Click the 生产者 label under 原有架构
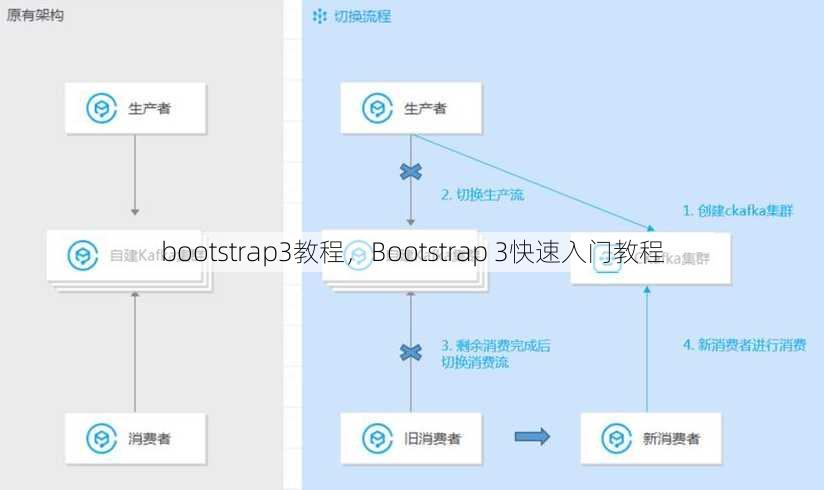The image size is (824, 490). pyautogui.click(x=149, y=108)
